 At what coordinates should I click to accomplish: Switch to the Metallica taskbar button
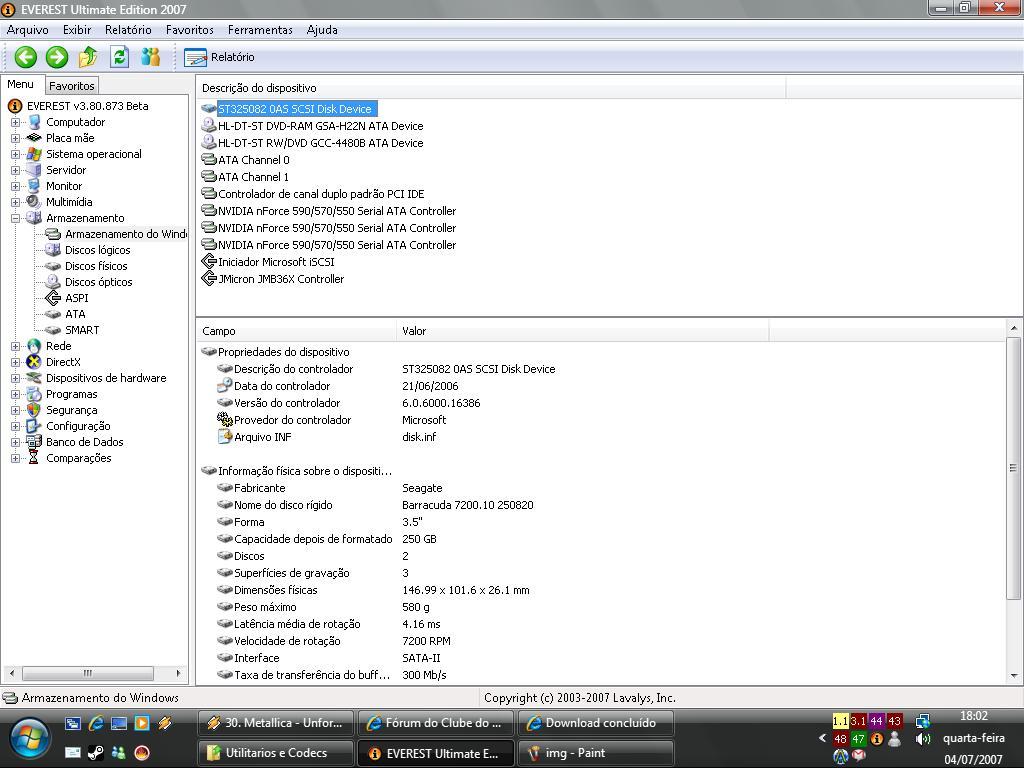click(x=276, y=723)
